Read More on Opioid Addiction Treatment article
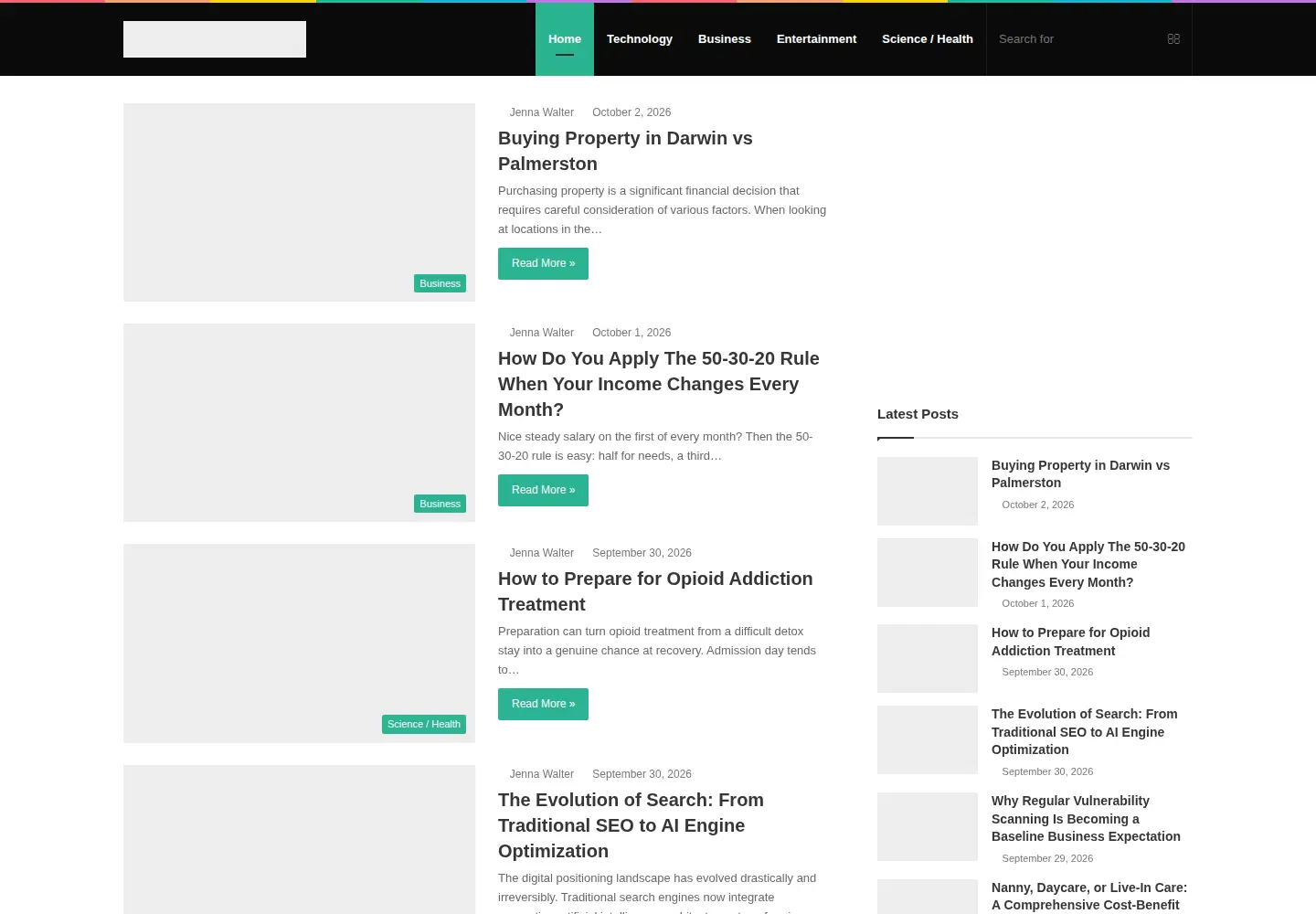The width and height of the screenshot is (1316, 914). point(543,704)
